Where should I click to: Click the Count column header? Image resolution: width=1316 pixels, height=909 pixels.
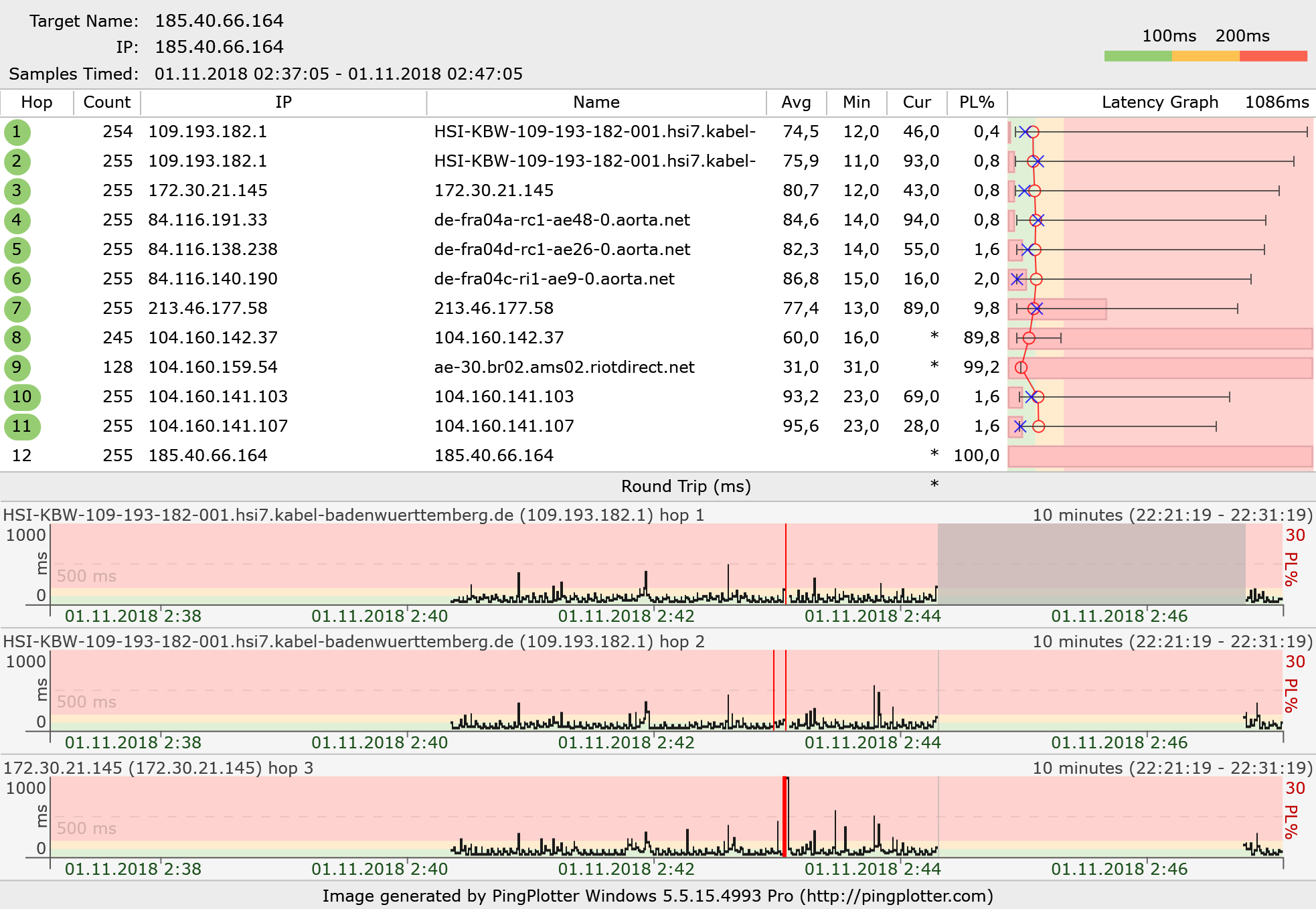coord(107,102)
